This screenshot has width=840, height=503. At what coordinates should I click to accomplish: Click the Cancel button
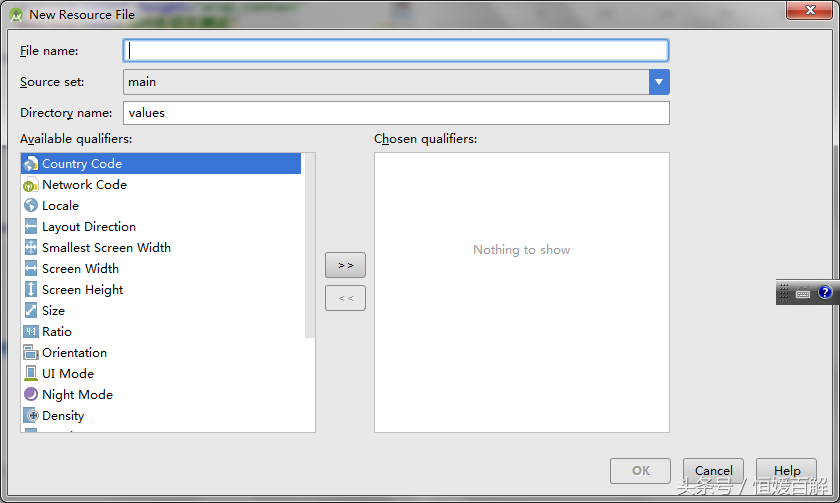pos(714,471)
